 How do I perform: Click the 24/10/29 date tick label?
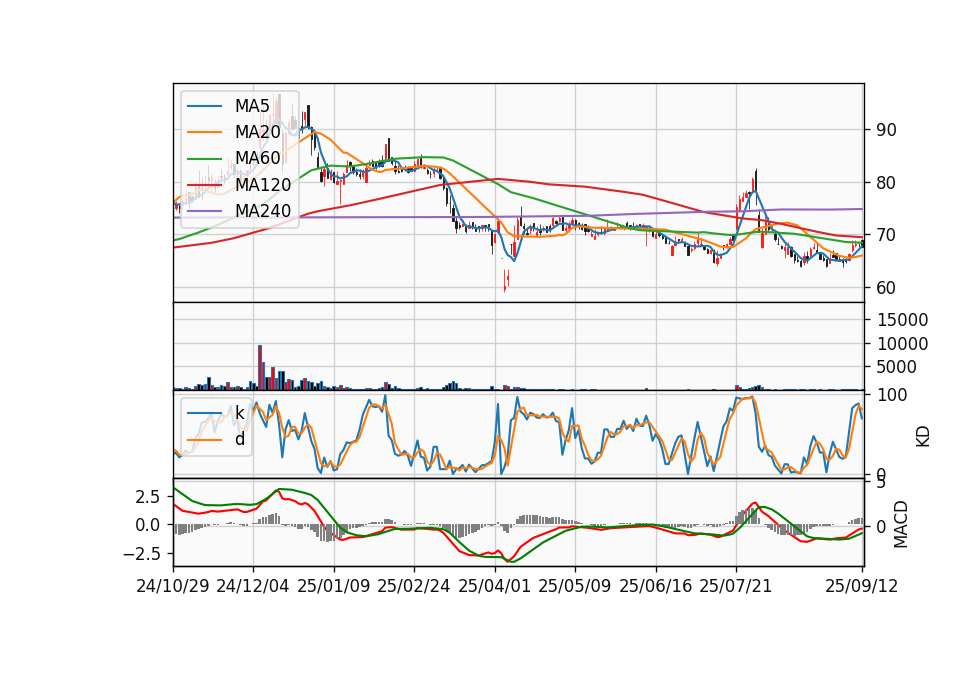[x=173, y=586]
